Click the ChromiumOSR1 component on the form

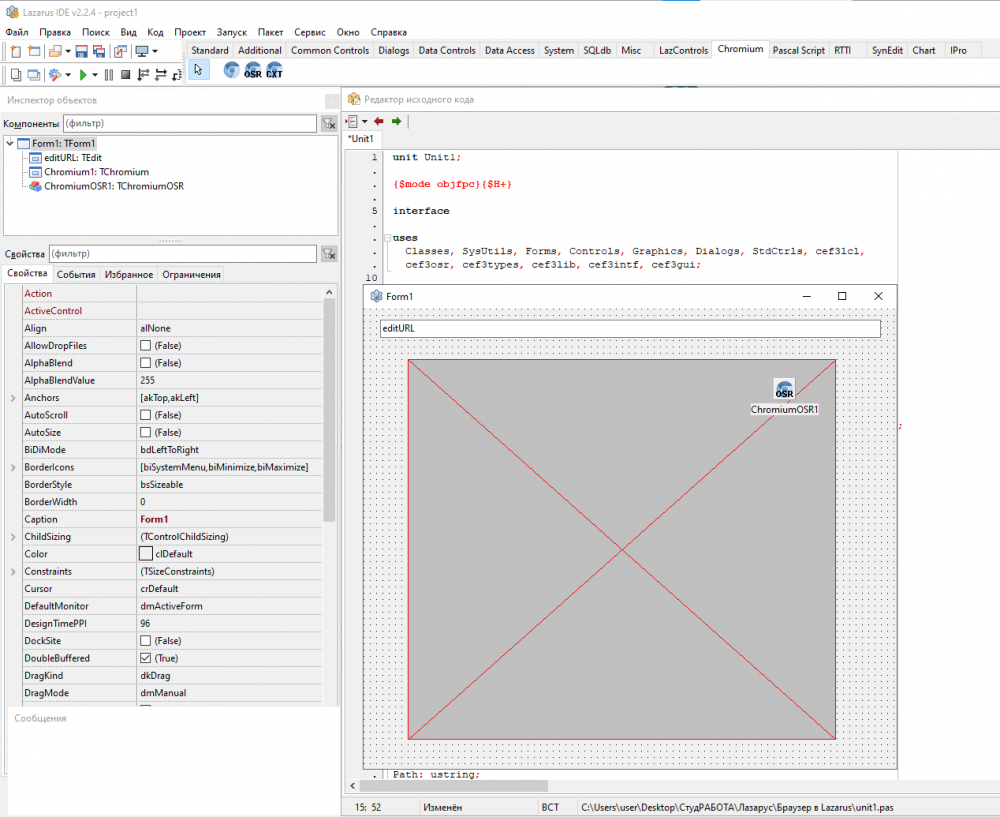coord(784,391)
